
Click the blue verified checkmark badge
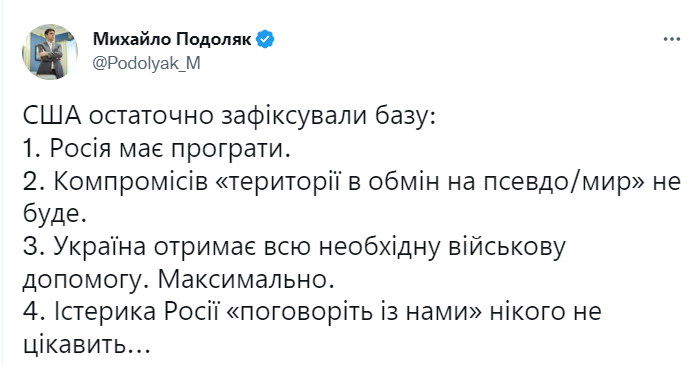click(265, 39)
